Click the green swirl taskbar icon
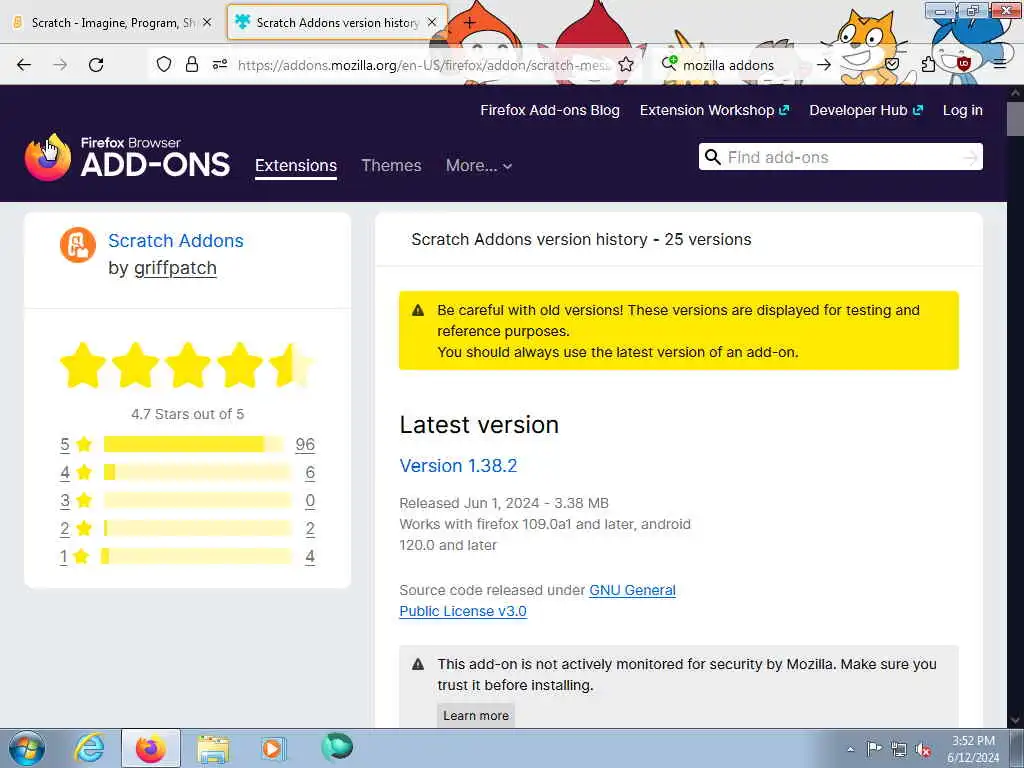The width and height of the screenshot is (1024, 768). 337,747
